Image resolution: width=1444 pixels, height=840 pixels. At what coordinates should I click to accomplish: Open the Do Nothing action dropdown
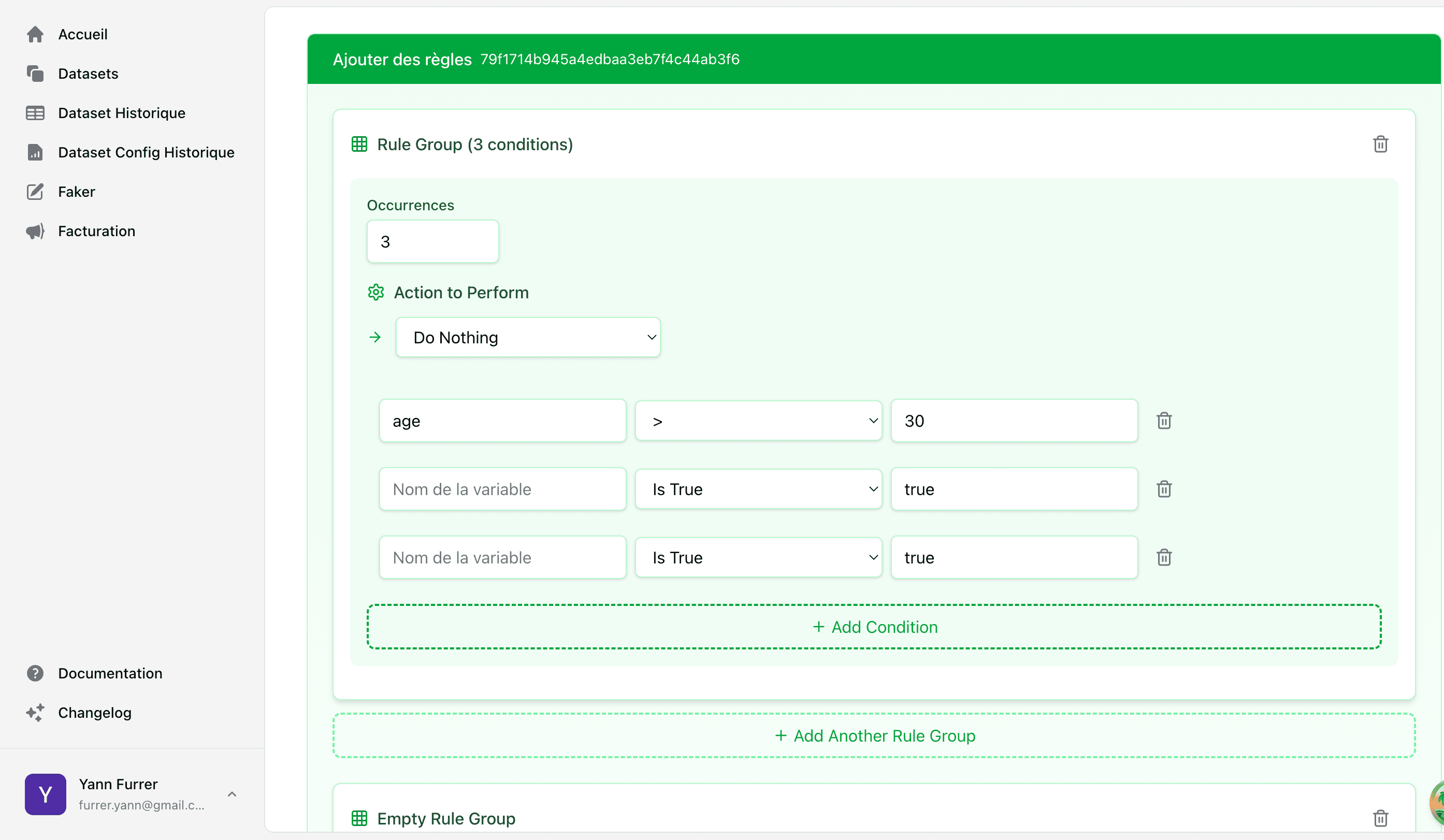pyautogui.click(x=528, y=338)
